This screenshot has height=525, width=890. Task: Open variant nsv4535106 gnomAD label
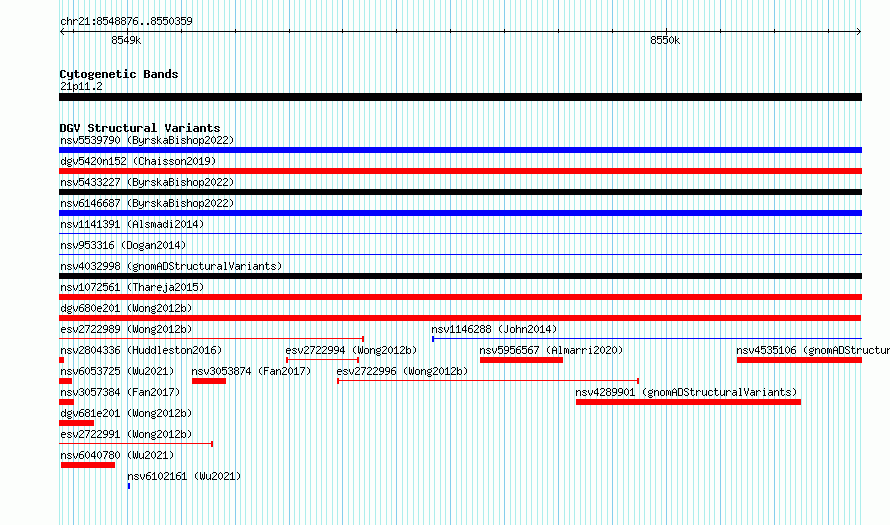(813, 350)
